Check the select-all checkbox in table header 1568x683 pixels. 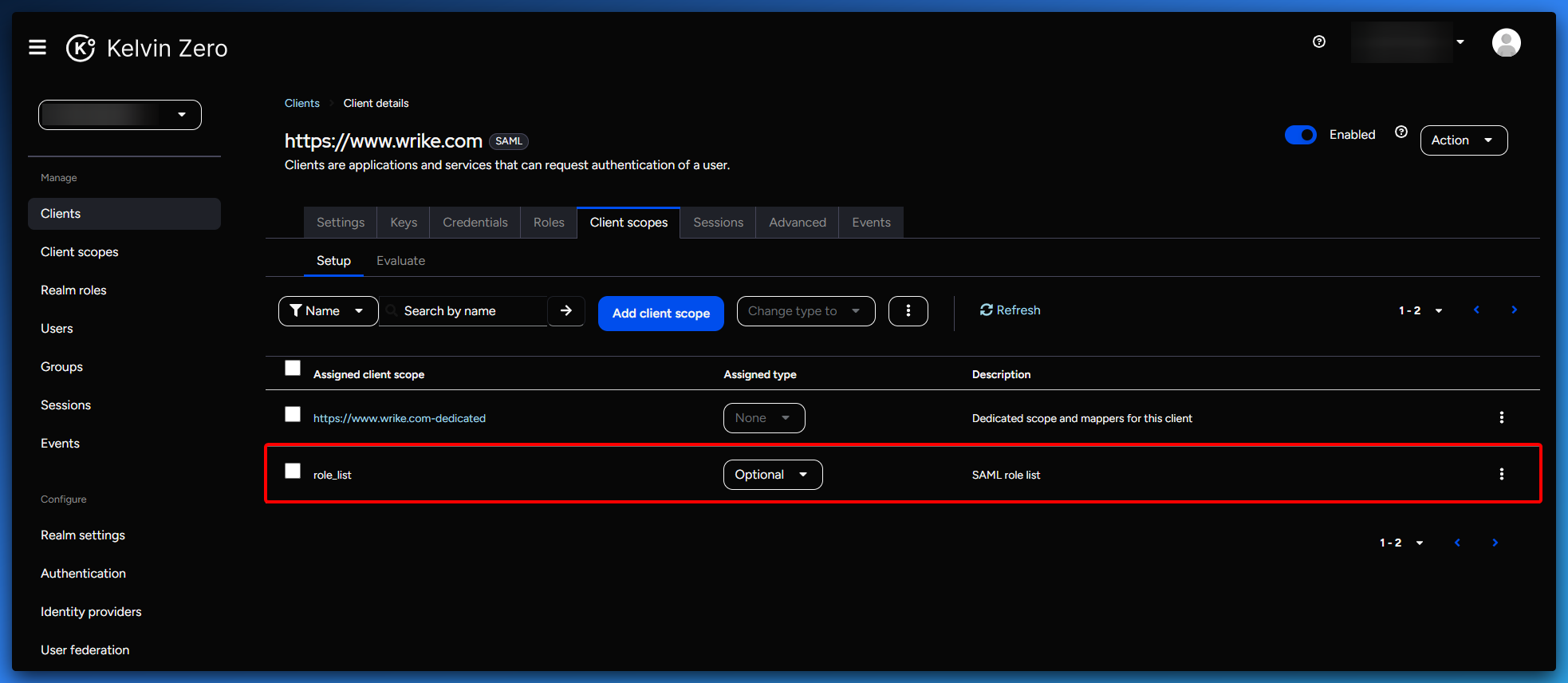293,368
